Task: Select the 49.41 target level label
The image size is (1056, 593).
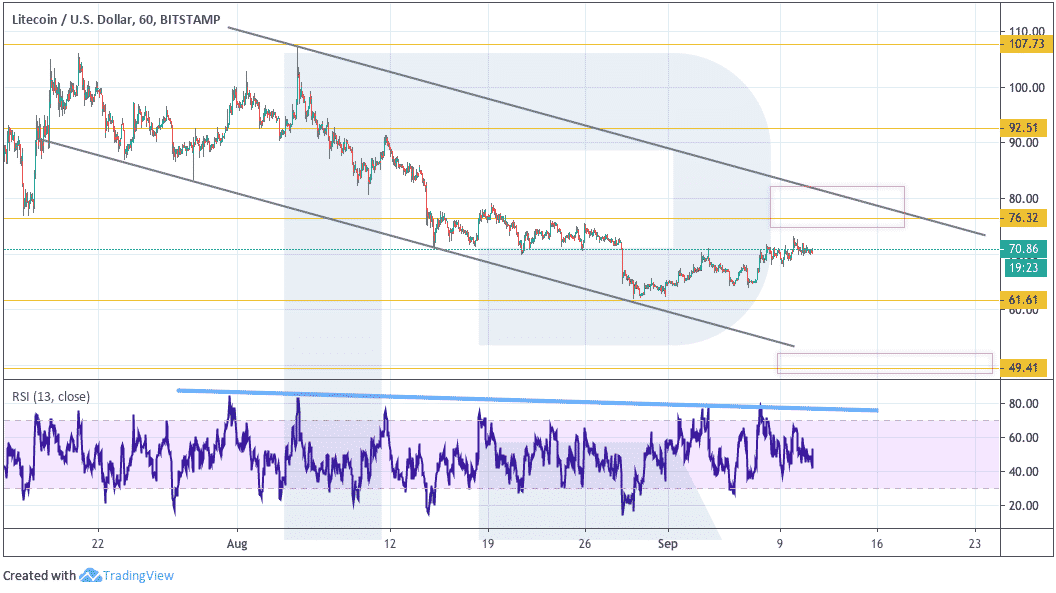Action: coord(1024,368)
